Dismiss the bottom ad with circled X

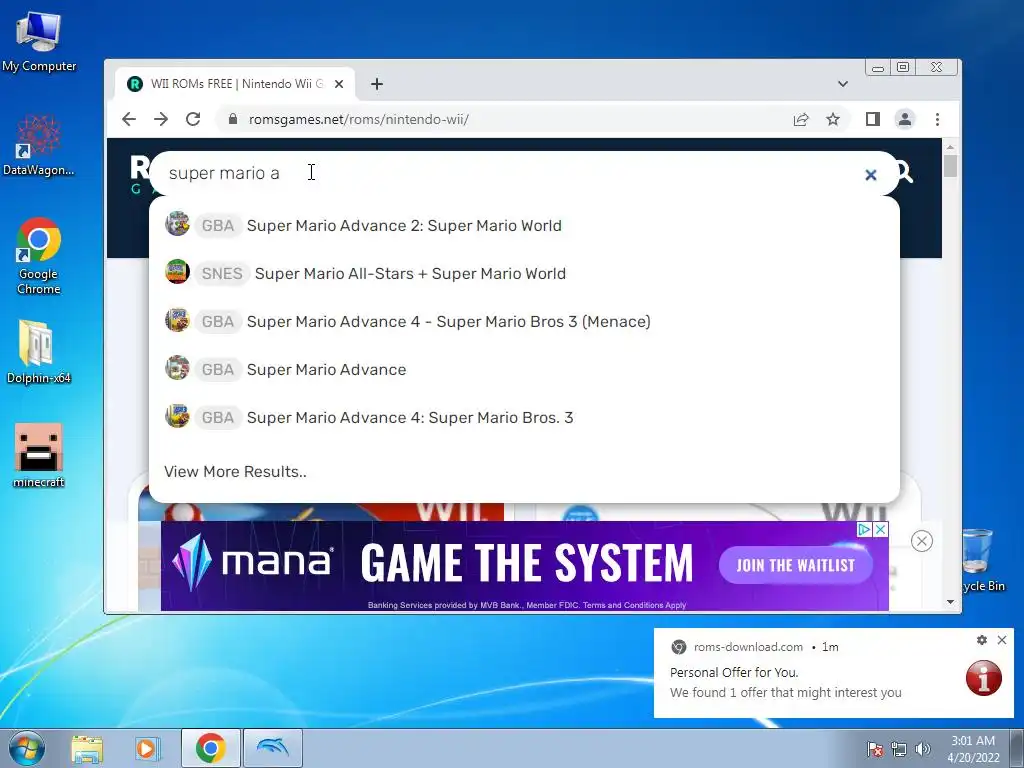921,541
